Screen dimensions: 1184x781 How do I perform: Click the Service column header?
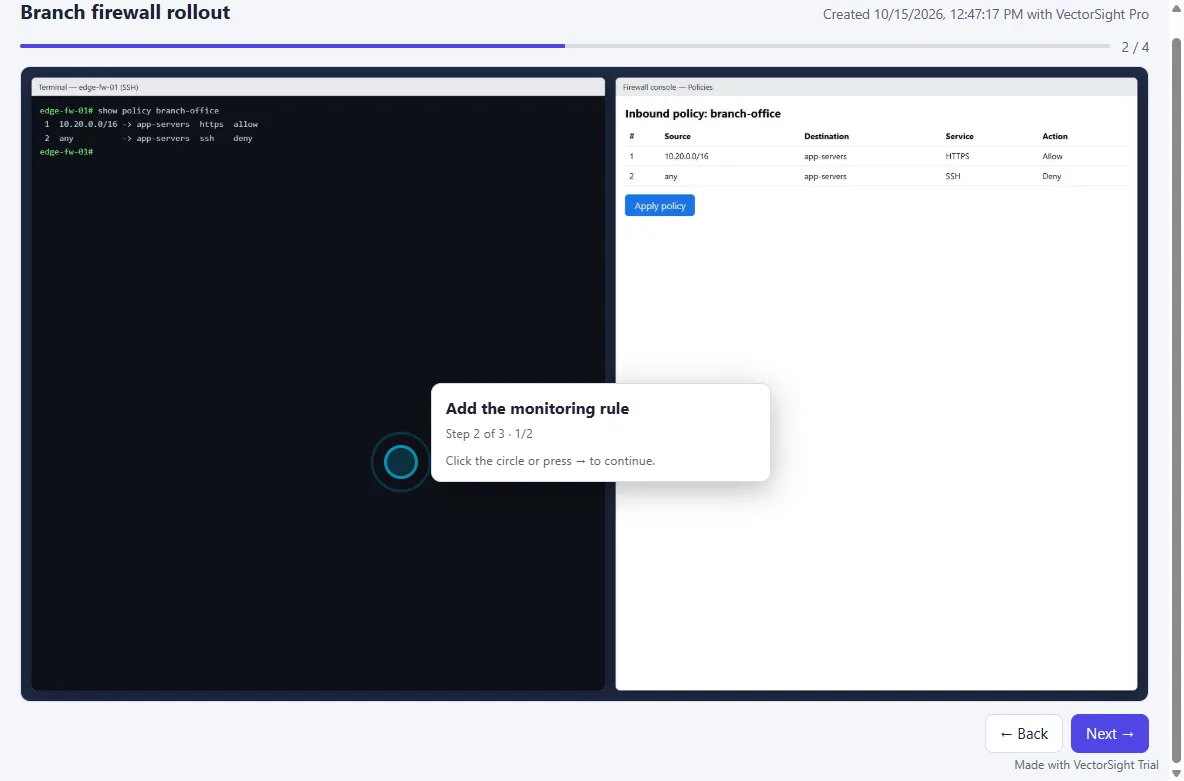pos(959,137)
